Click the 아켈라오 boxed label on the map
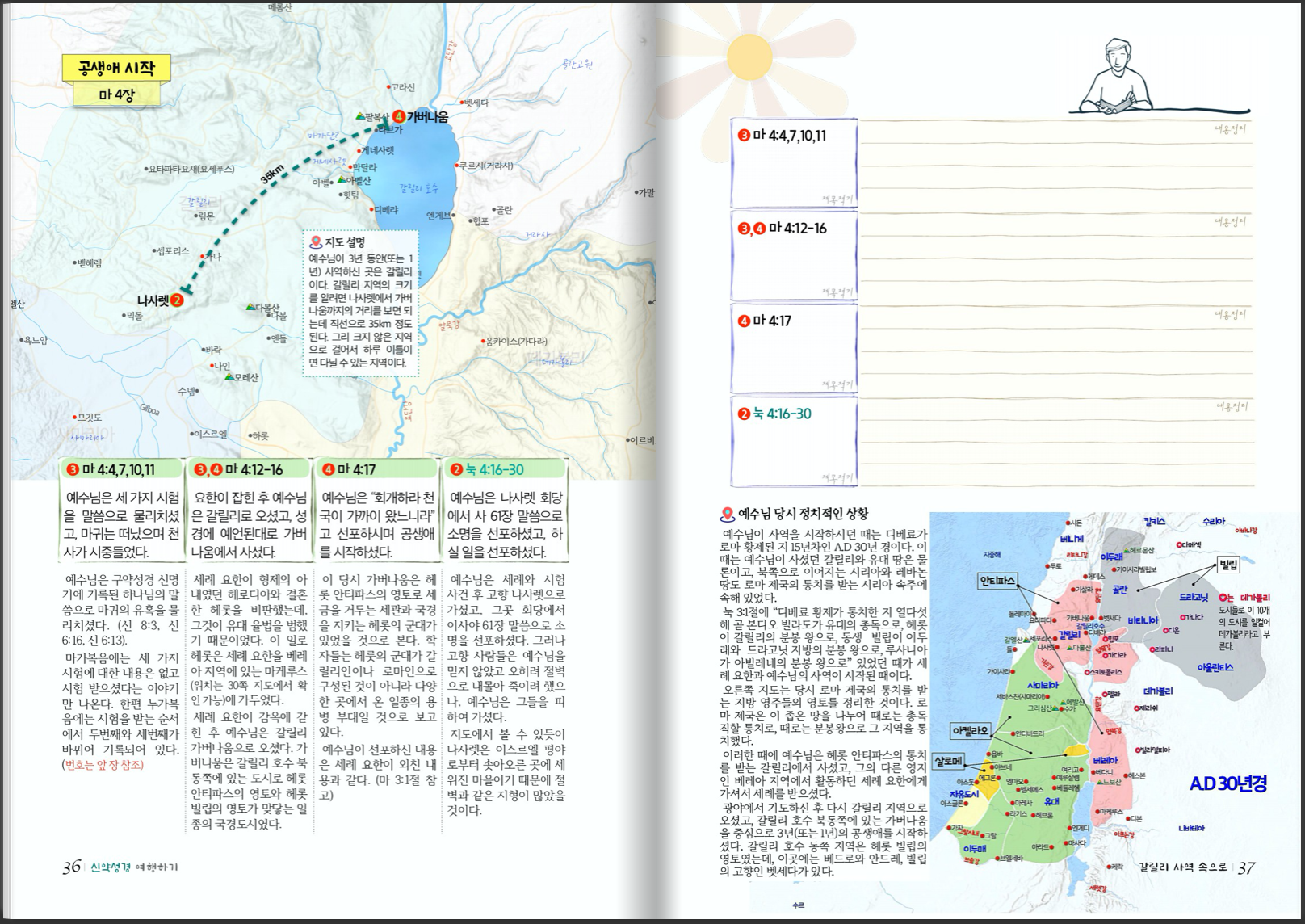 tap(970, 730)
